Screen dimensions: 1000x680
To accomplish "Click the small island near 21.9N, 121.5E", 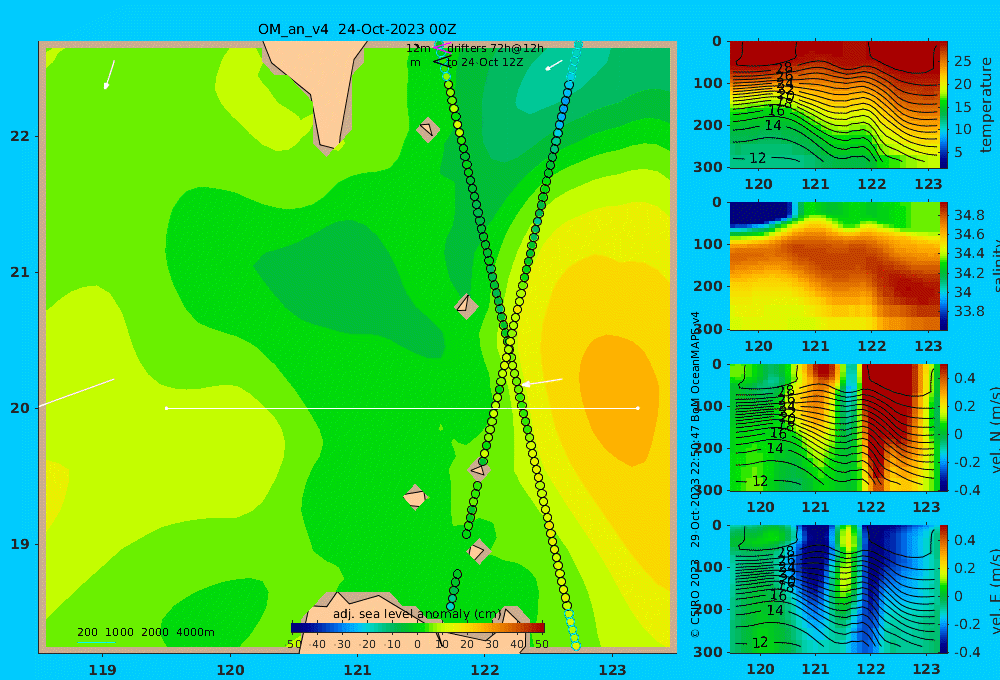I will pyautogui.click(x=428, y=129).
